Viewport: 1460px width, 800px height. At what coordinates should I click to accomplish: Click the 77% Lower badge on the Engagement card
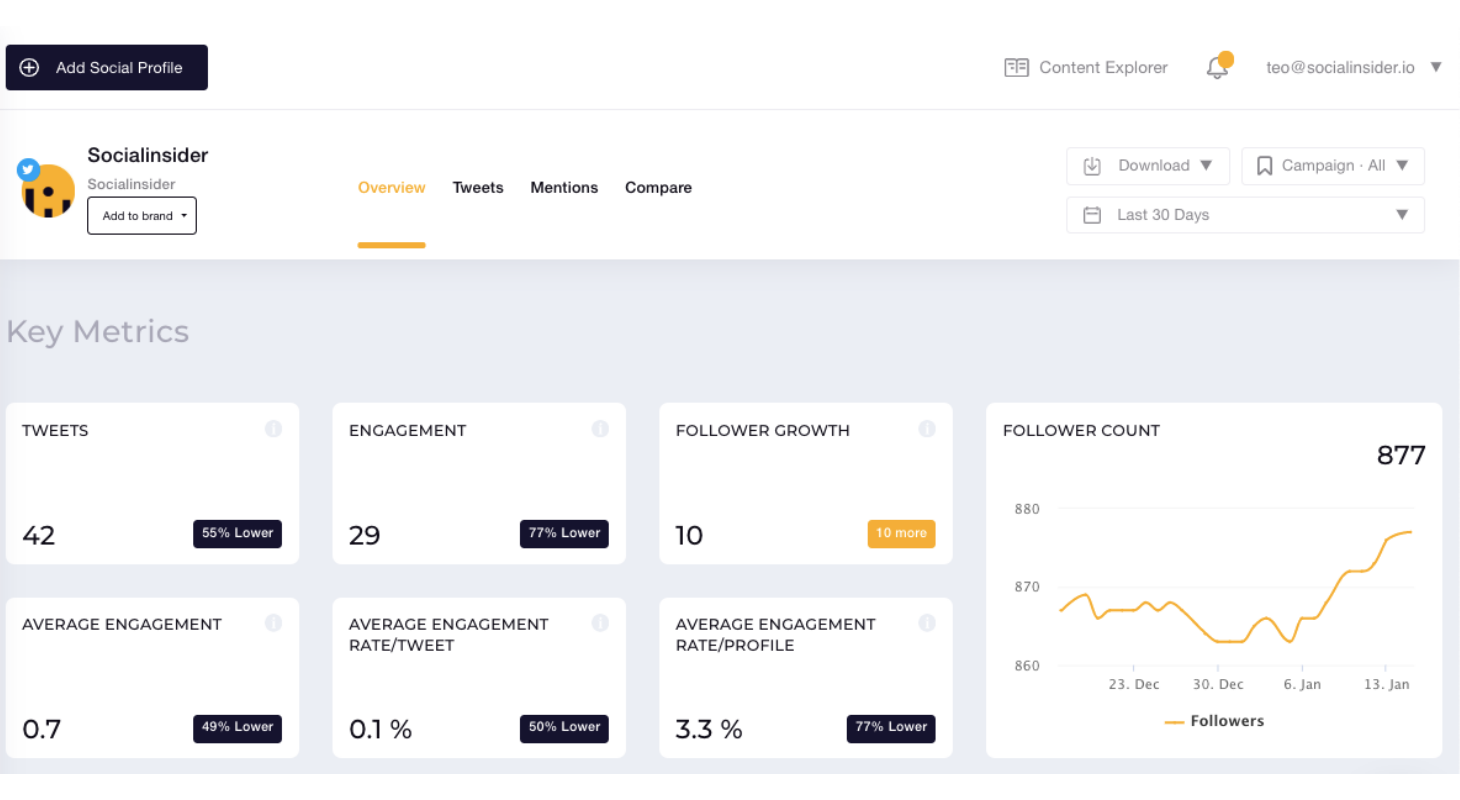click(564, 534)
